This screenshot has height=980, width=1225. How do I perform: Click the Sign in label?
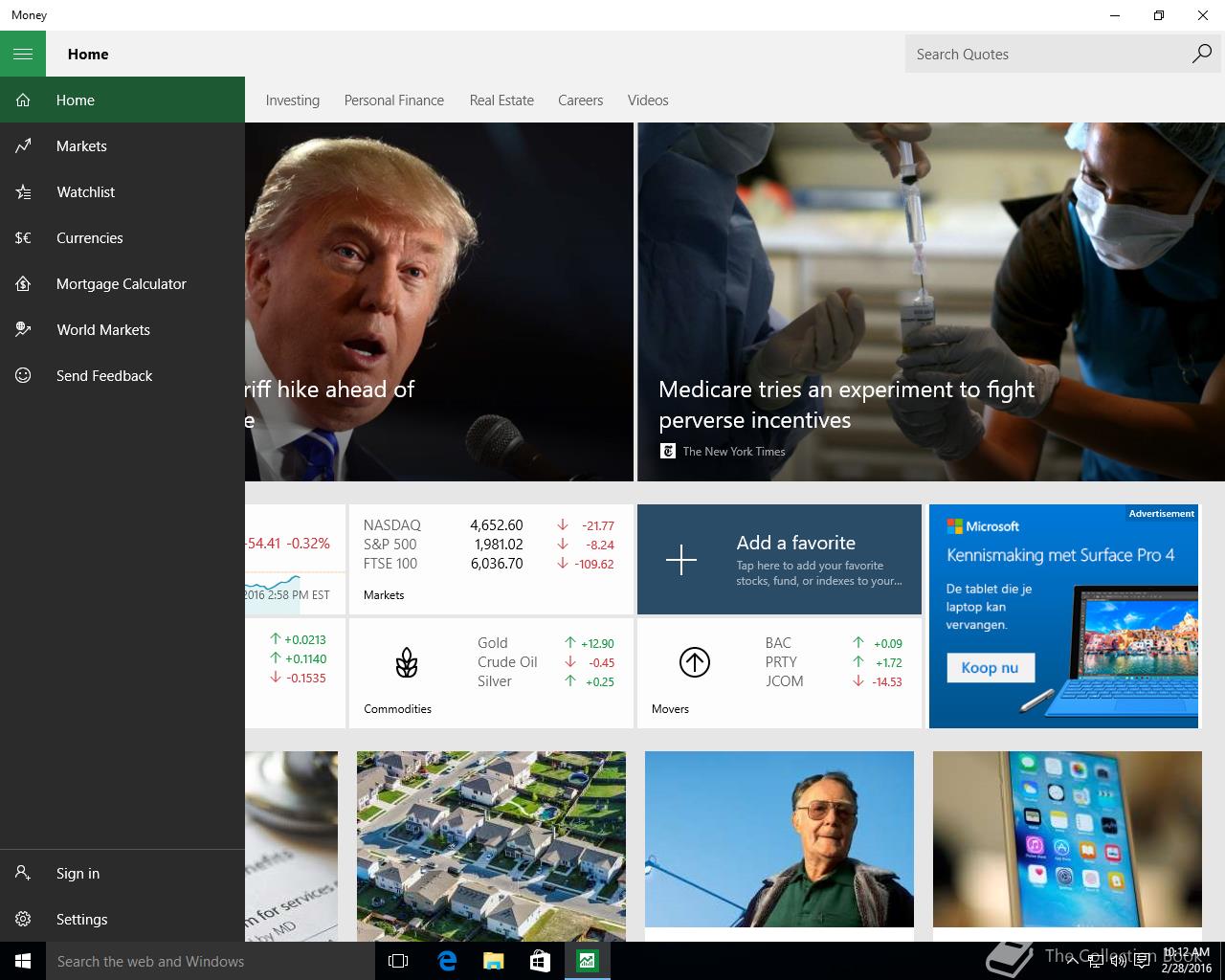(78, 873)
